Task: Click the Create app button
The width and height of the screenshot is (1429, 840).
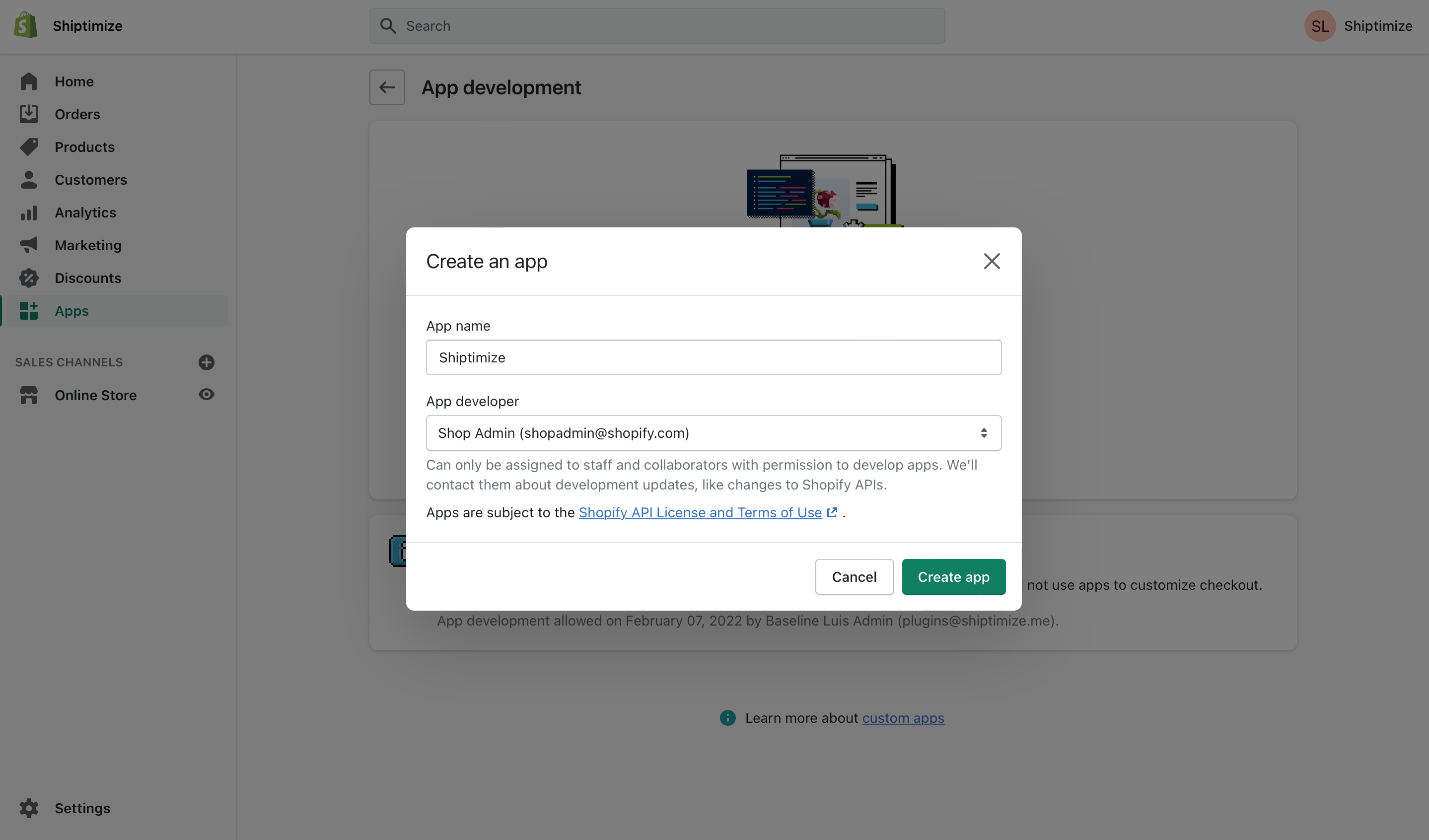Action: click(x=954, y=577)
